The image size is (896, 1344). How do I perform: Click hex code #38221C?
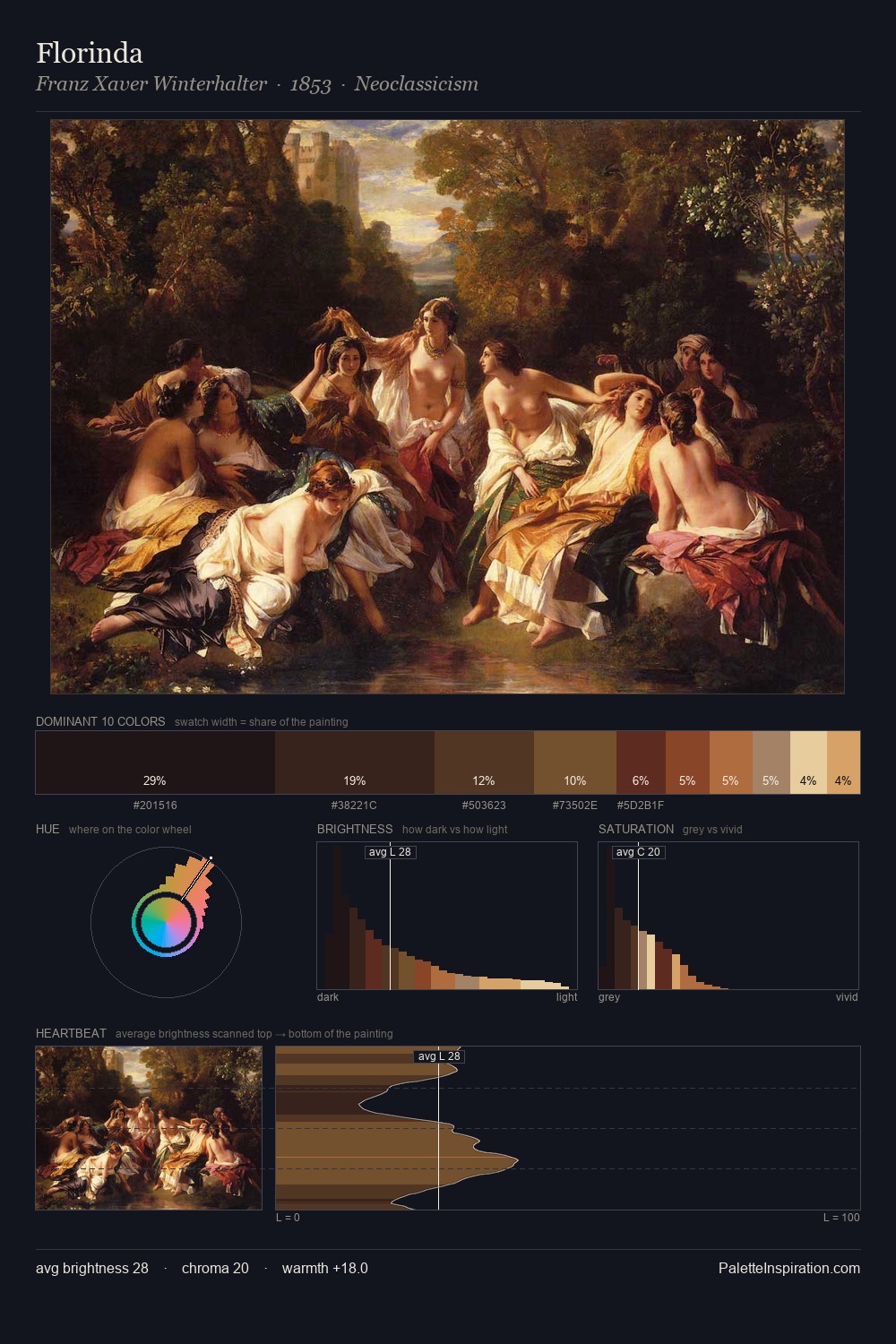tap(354, 806)
